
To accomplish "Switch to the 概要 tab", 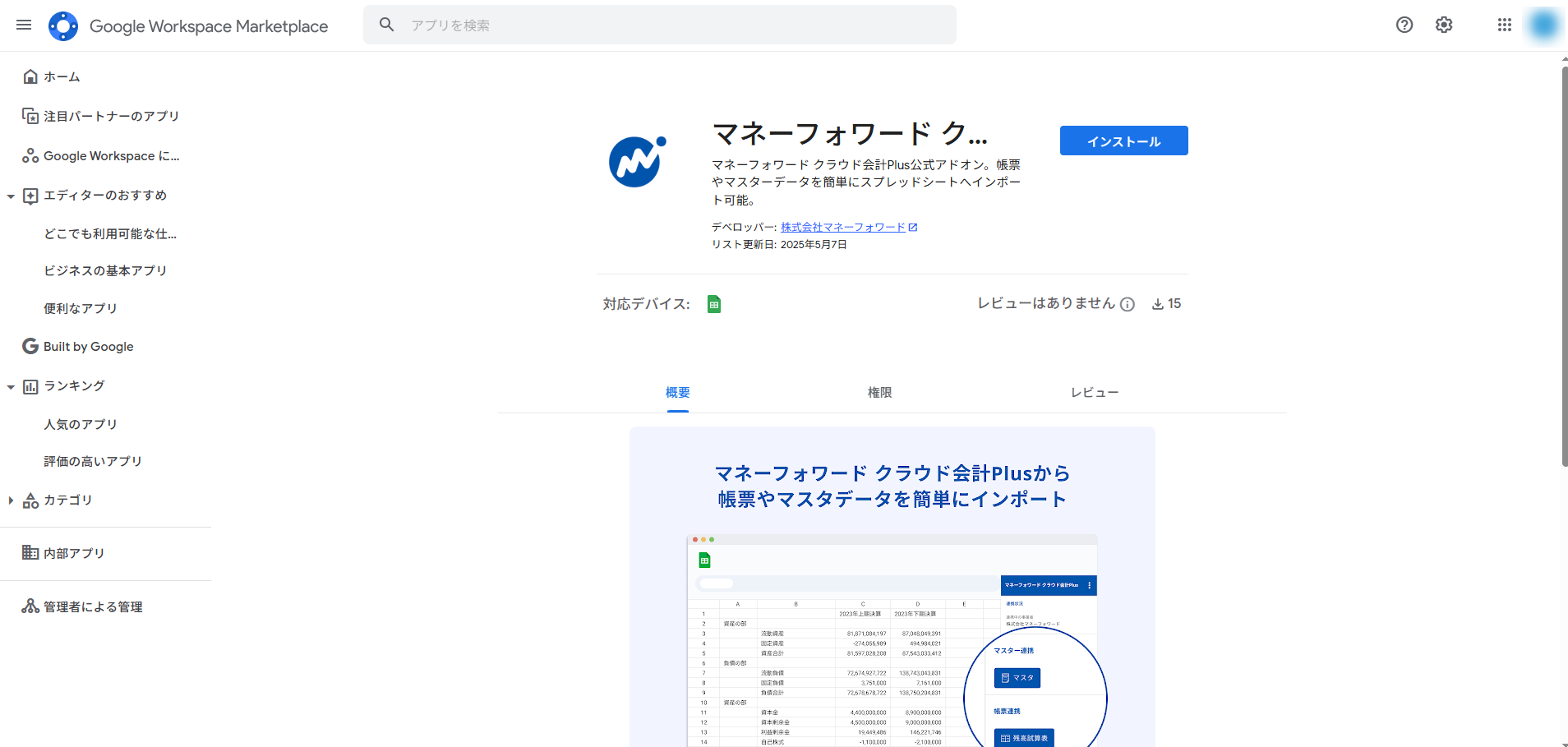I will [x=678, y=393].
